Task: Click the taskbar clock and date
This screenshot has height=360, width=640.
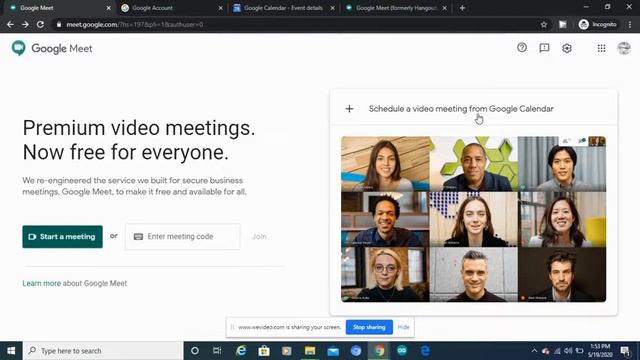Action: (x=600, y=351)
